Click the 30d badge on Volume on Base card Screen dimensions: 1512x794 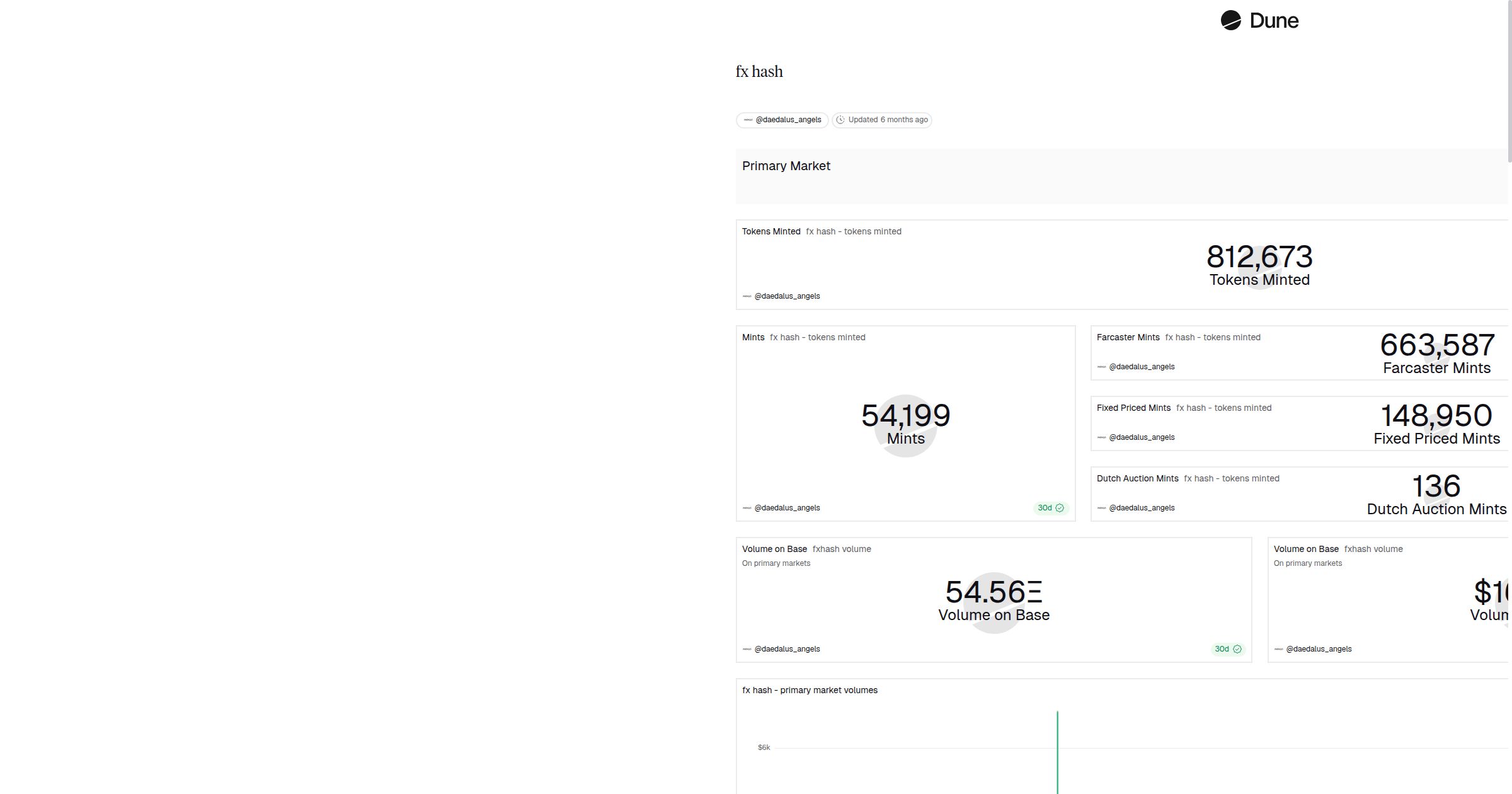tap(1228, 649)
